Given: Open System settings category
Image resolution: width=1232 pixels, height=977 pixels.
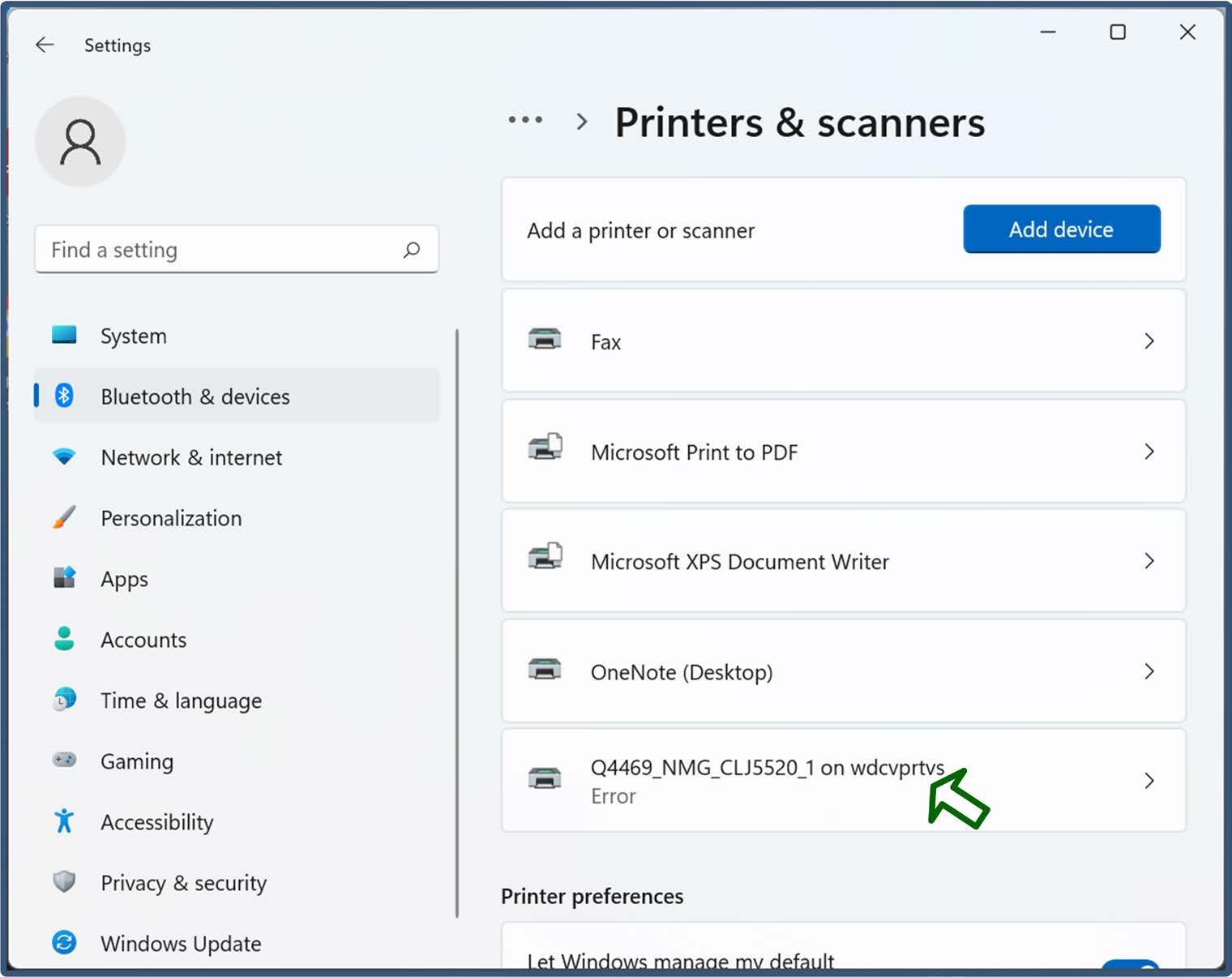Looking at the screenshot, I should click(x=237, y=335).
